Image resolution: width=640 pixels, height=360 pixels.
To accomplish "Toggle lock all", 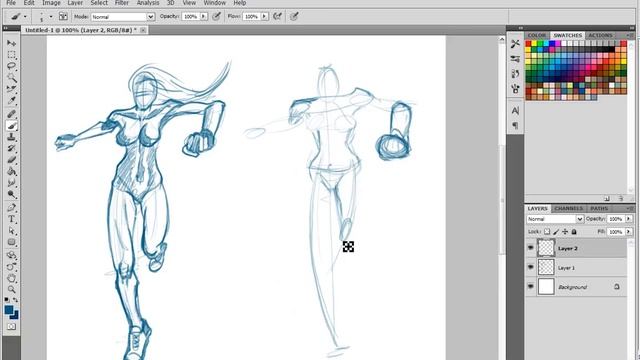I will [574, 231].
